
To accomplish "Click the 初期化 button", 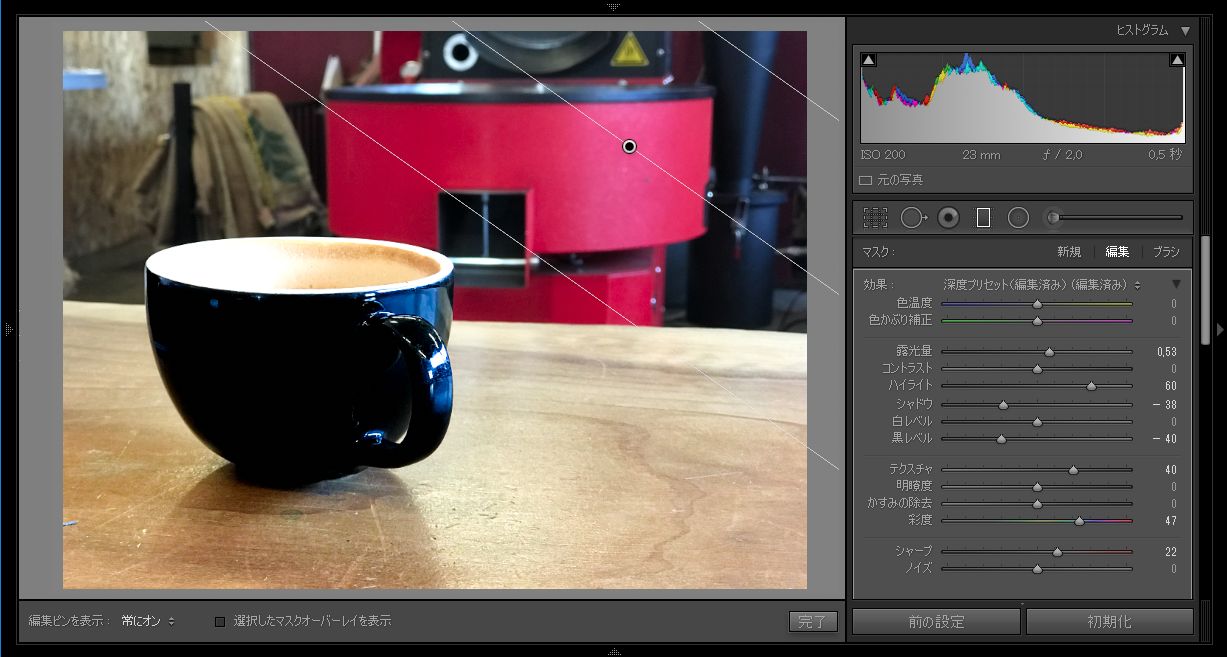I will 1110,621.
